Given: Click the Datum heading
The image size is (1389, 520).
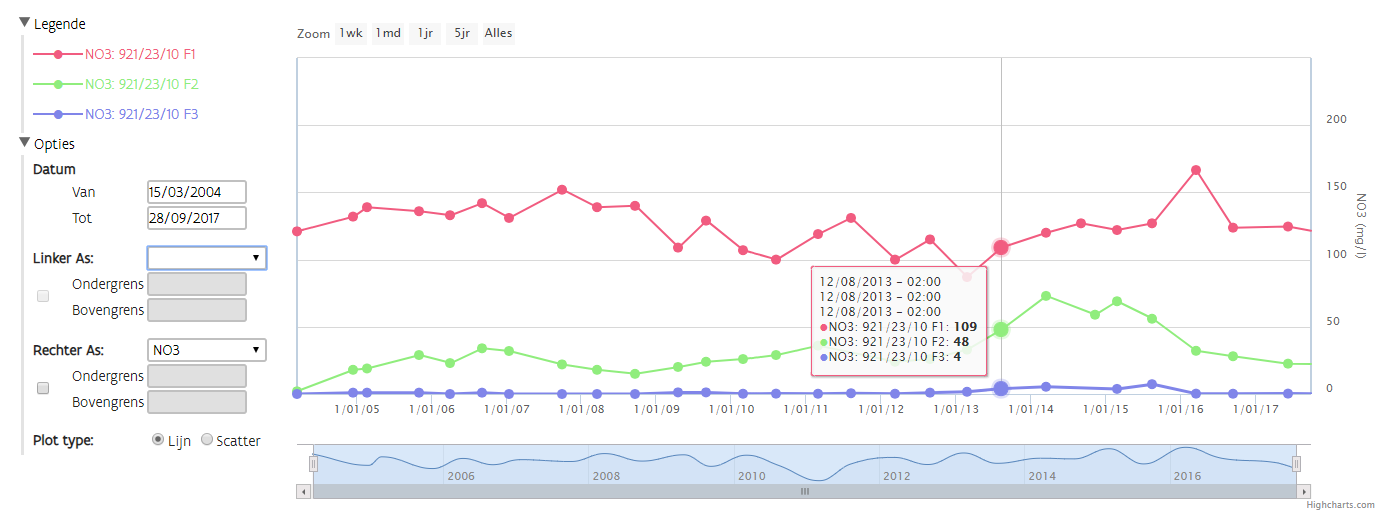Looking at the screenshot, I should 54,170.
